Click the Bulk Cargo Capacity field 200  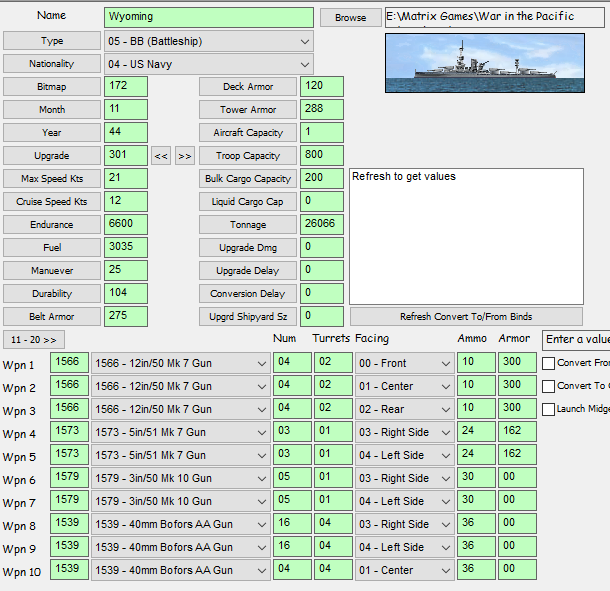[x=322, y=178]
